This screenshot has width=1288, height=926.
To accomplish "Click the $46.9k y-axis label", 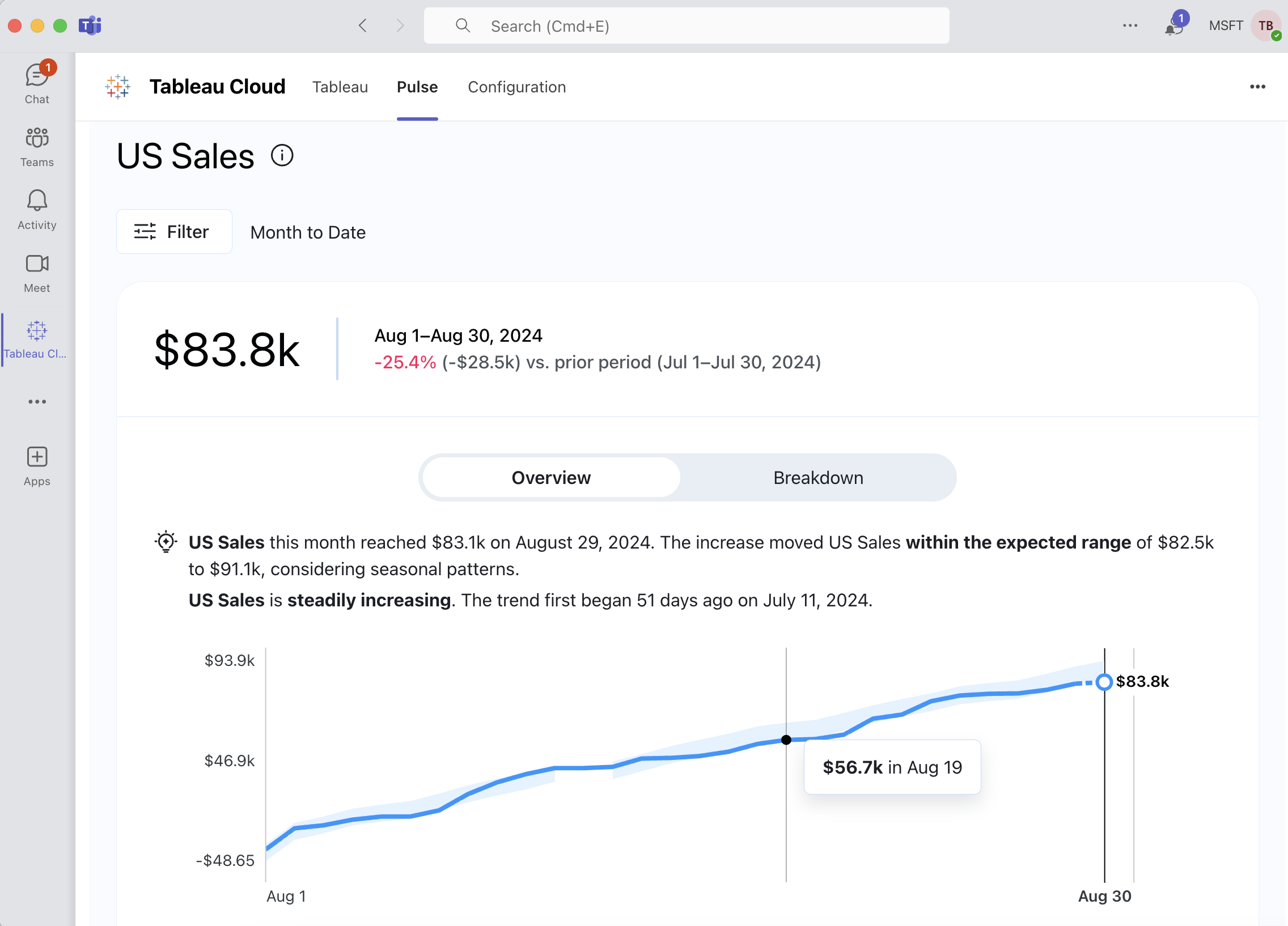I will [x=230, y=761].
